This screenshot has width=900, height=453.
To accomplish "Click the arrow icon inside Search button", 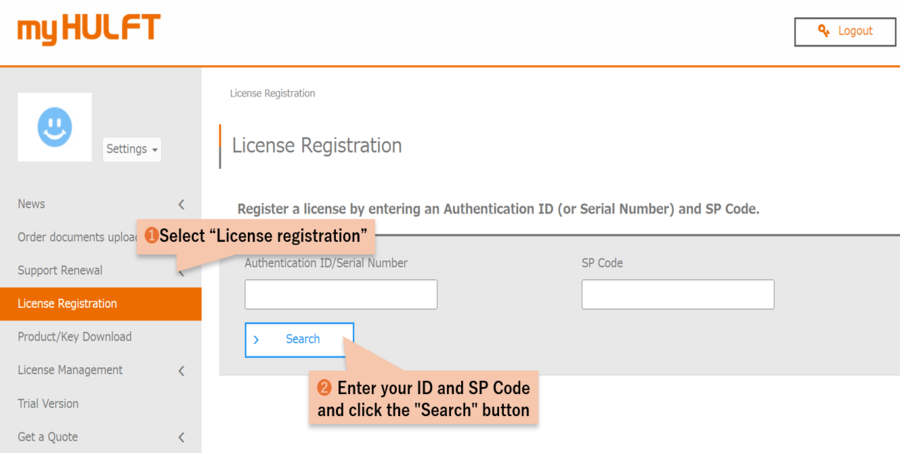I will click(x=256, y=339).
